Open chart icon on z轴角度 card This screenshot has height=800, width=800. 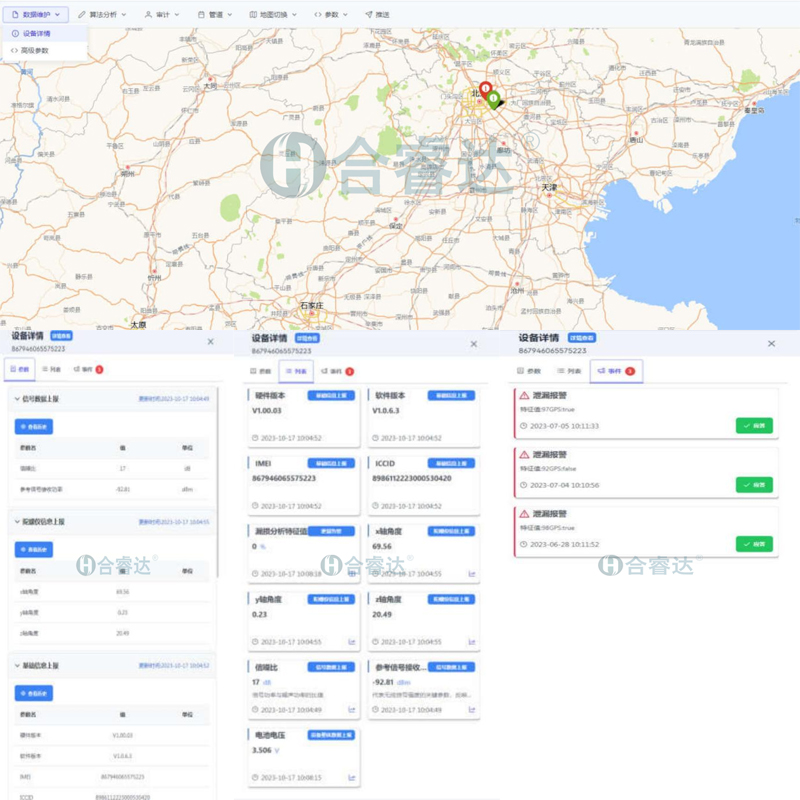(x=472, y=641)
